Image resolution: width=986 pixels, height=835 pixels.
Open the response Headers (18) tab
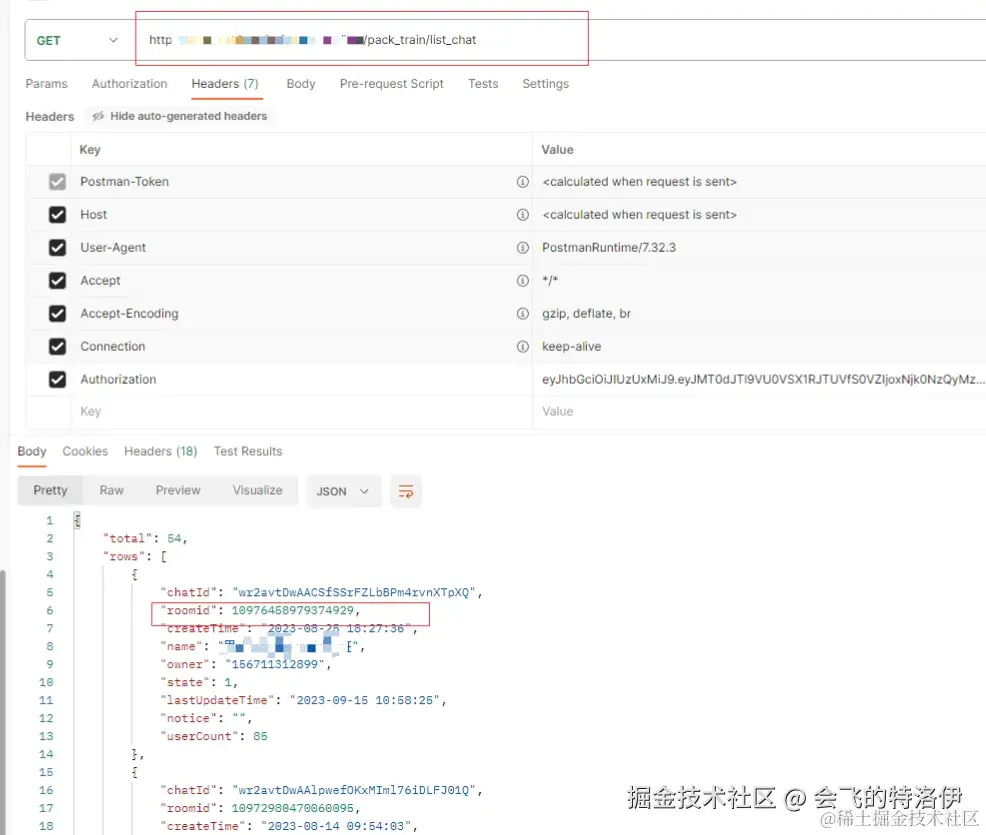click(x=160, y=451)
